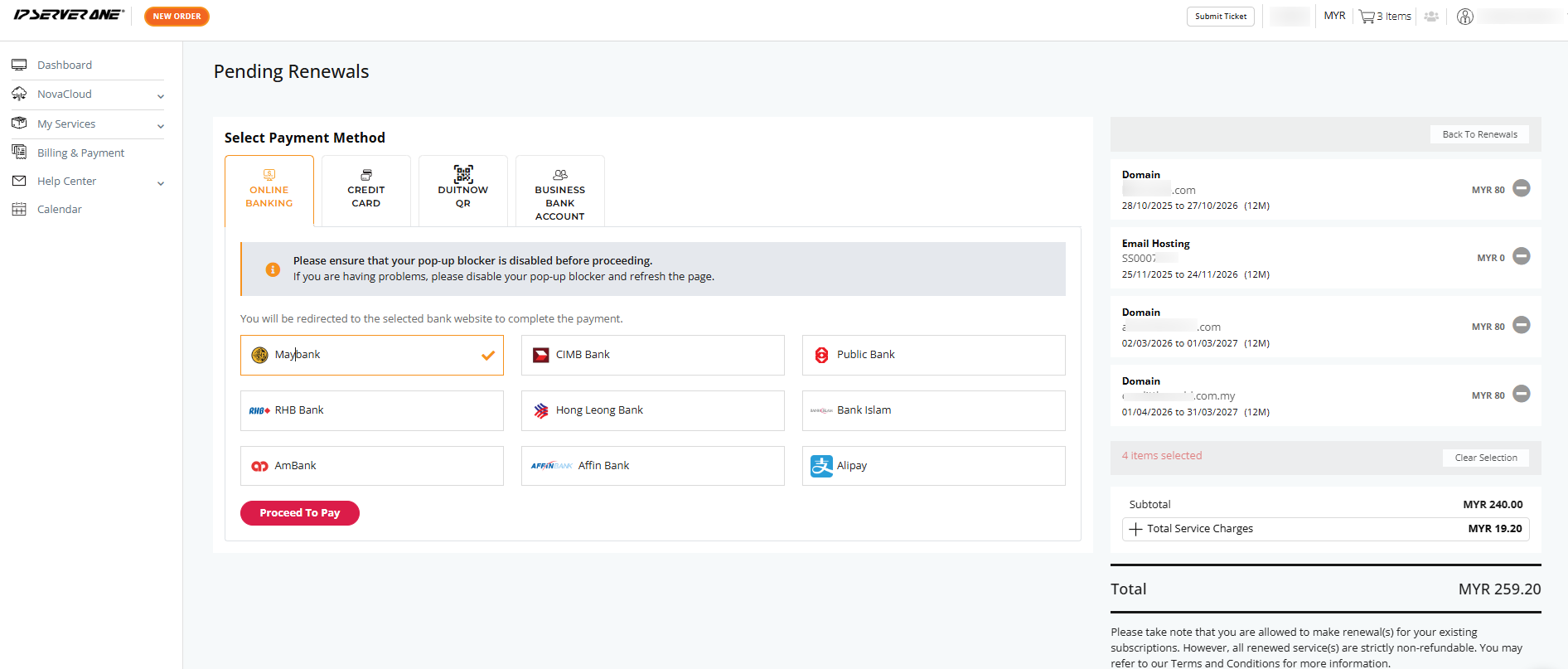The width and height of the screenshot is (1568, 669).
Task: Expand the NovaCloud sidebar menu
Action: pos(160,96)
